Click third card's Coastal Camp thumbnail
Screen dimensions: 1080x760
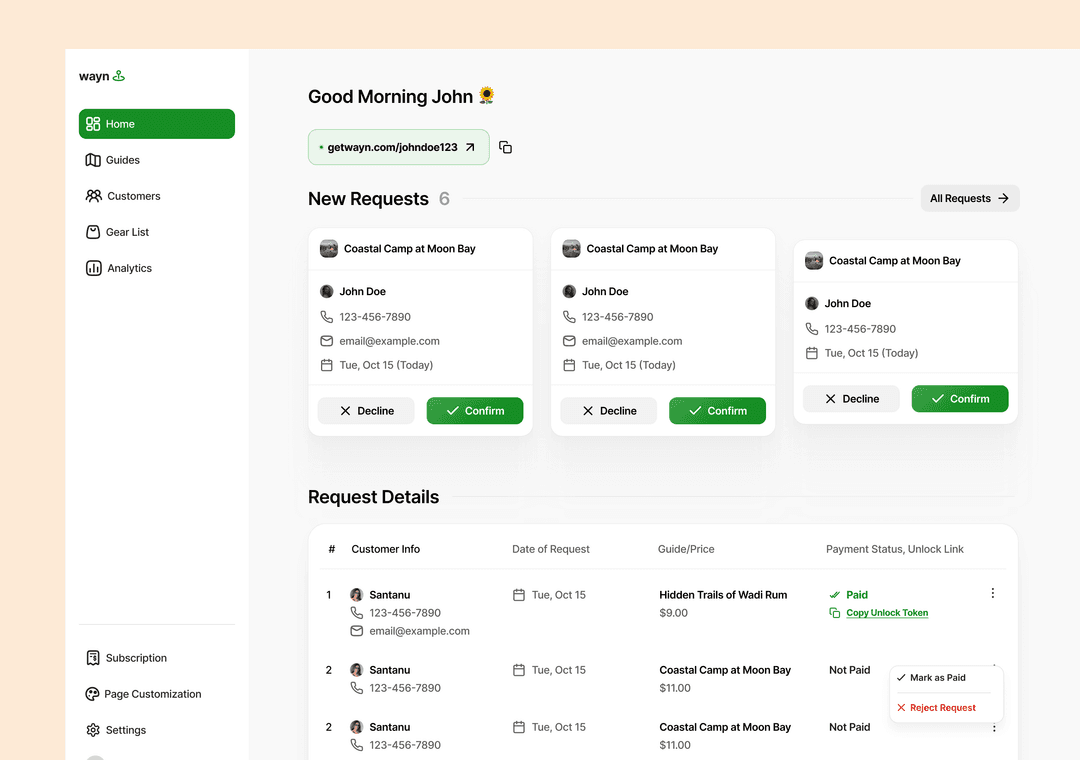(814, 260)
